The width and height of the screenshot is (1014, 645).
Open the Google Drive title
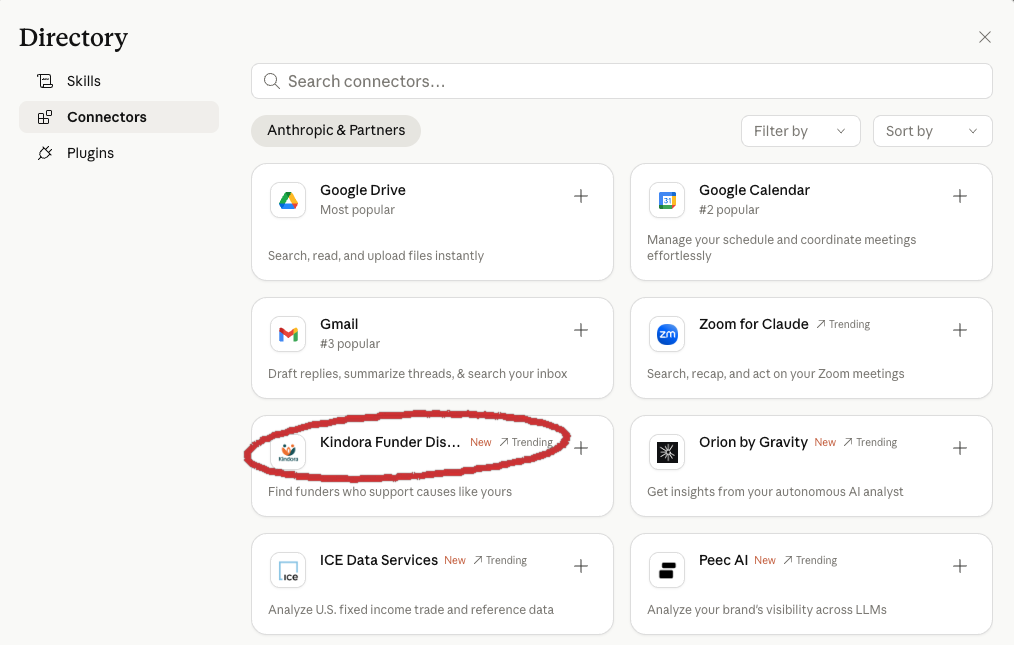pyautogui.click(x=363, y=190)
